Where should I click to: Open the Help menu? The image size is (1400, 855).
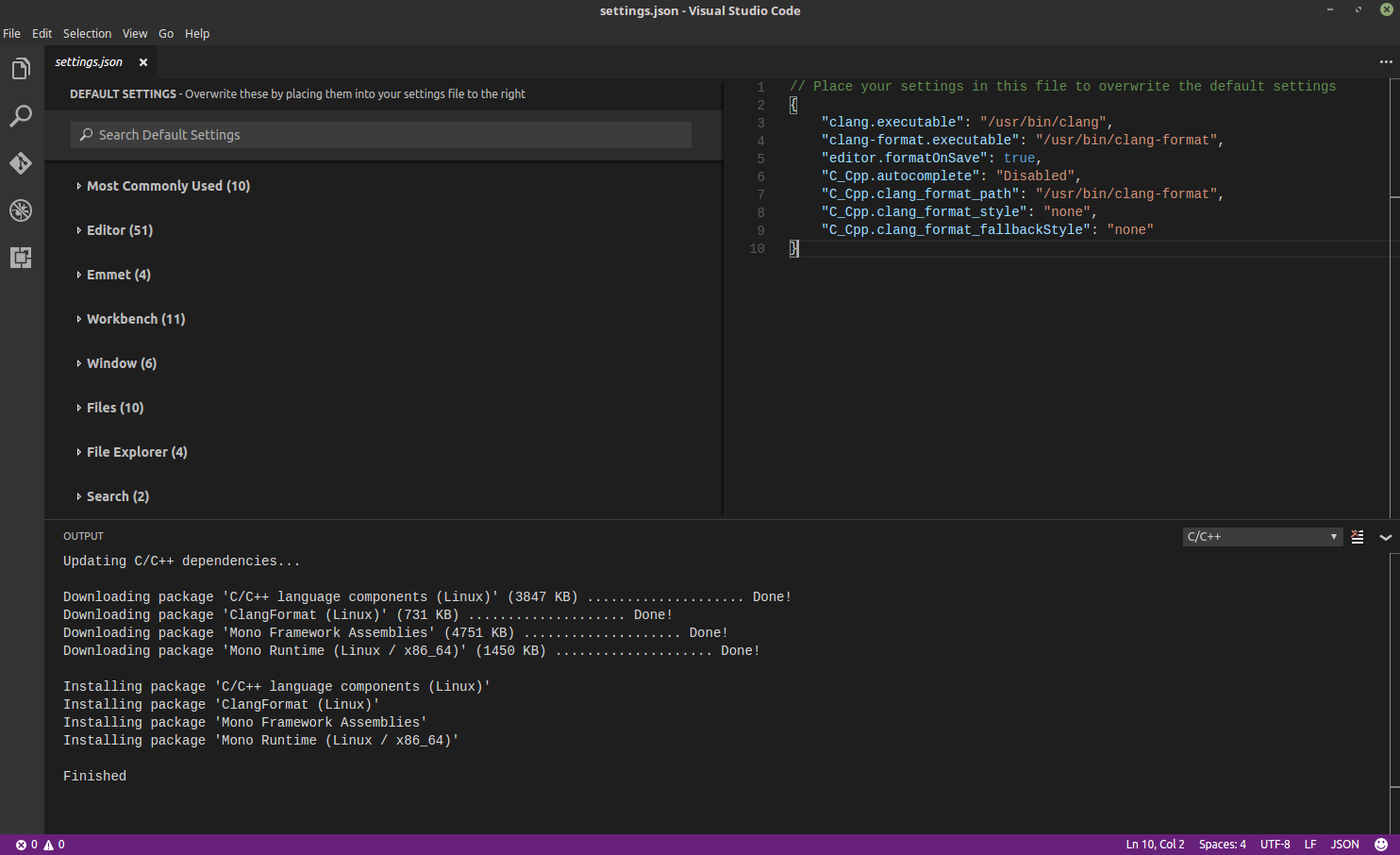197,33
